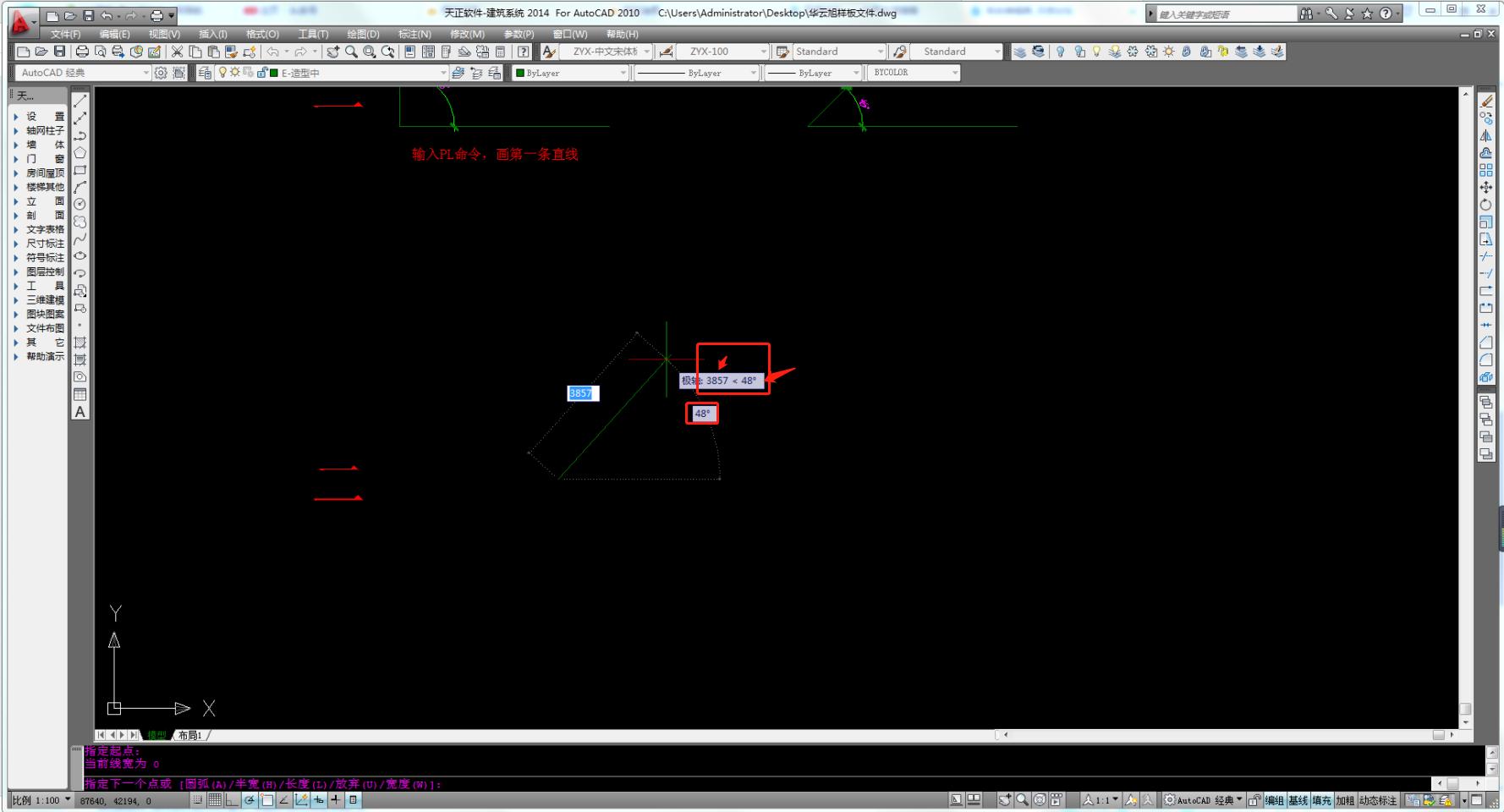Toggle 动态标注 in the status bar
The width and height of the screenshot is (1504, 812).
pyautogui.click(x=1378, y=800)
